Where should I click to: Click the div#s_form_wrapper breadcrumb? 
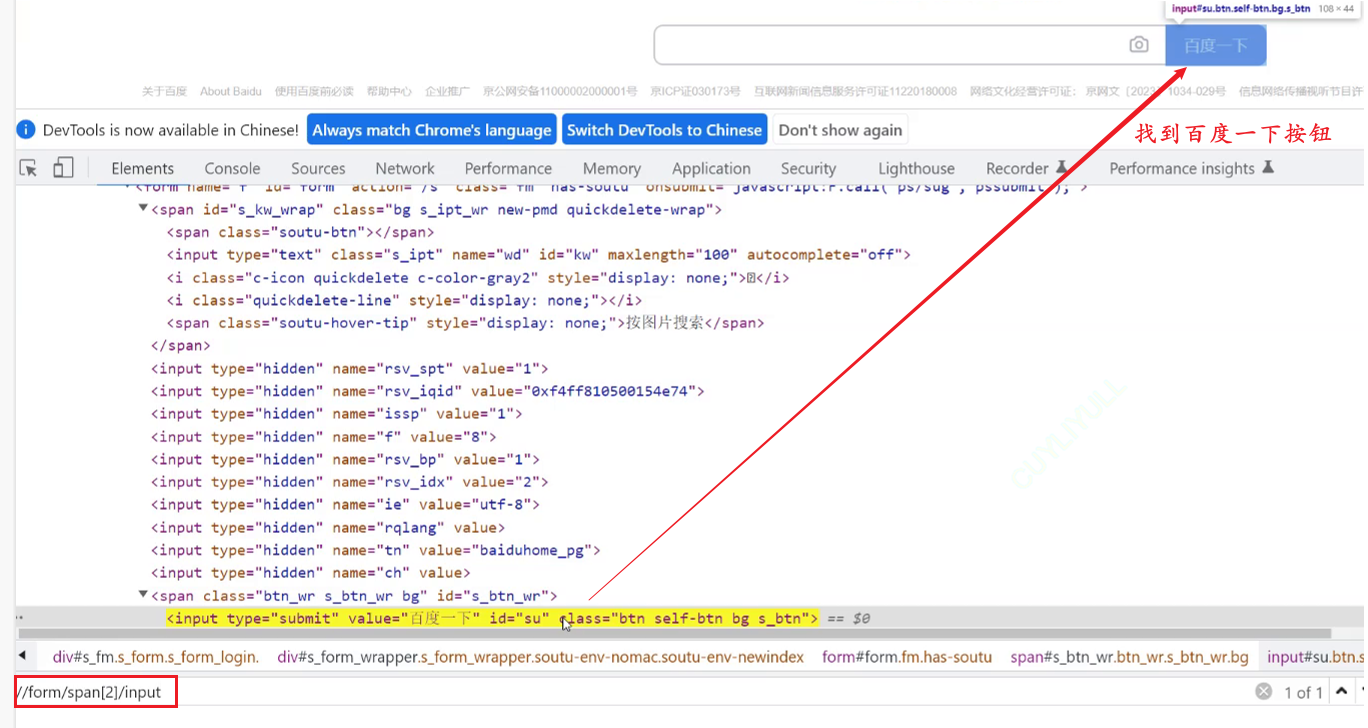[540, 657]
